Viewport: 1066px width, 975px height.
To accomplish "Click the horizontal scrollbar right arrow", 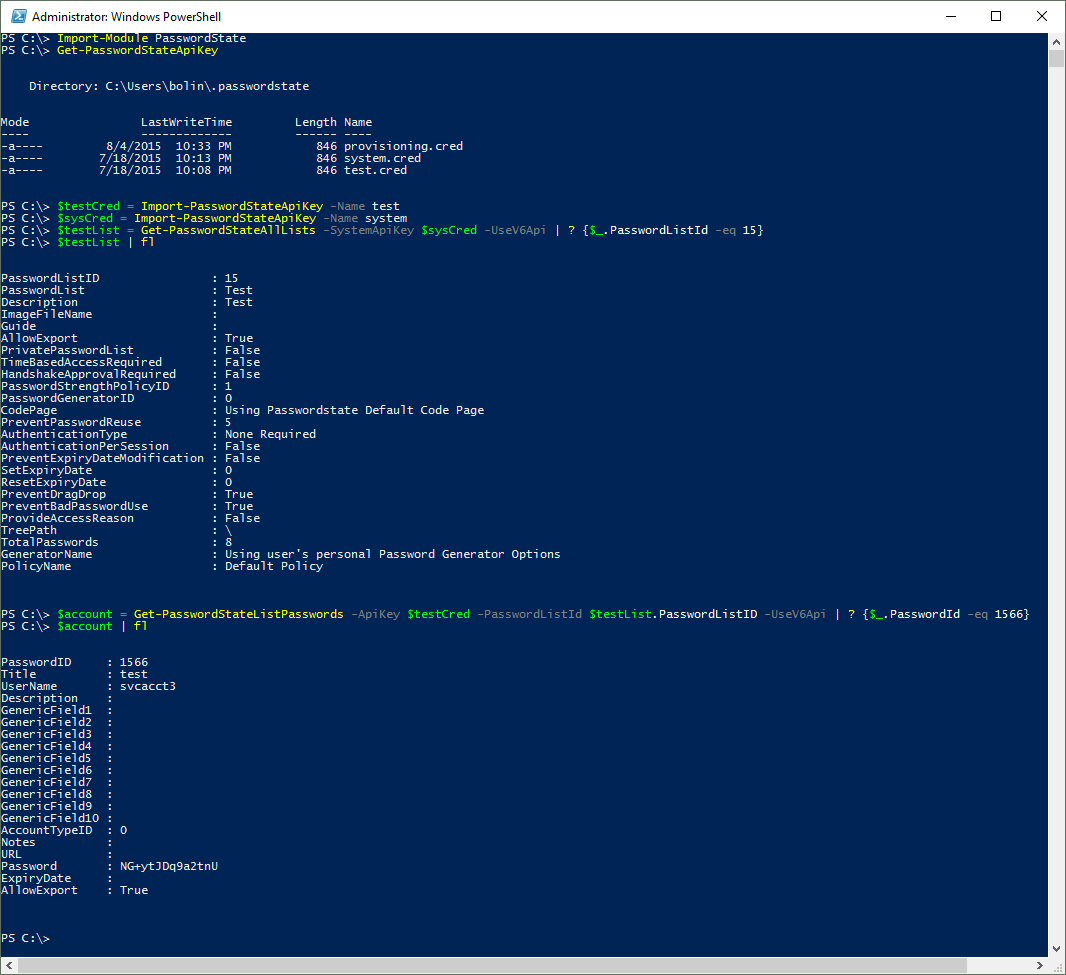I will (1039, 965).
